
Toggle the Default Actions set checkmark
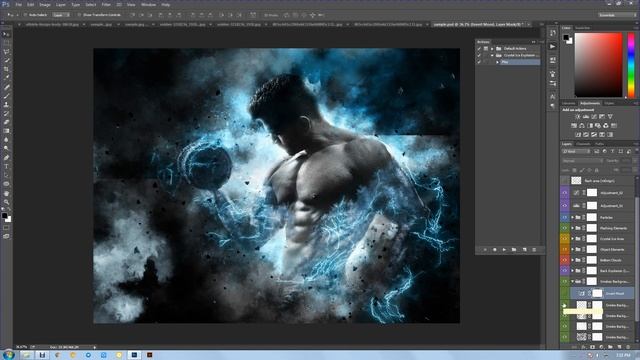(x=479, y=49)
